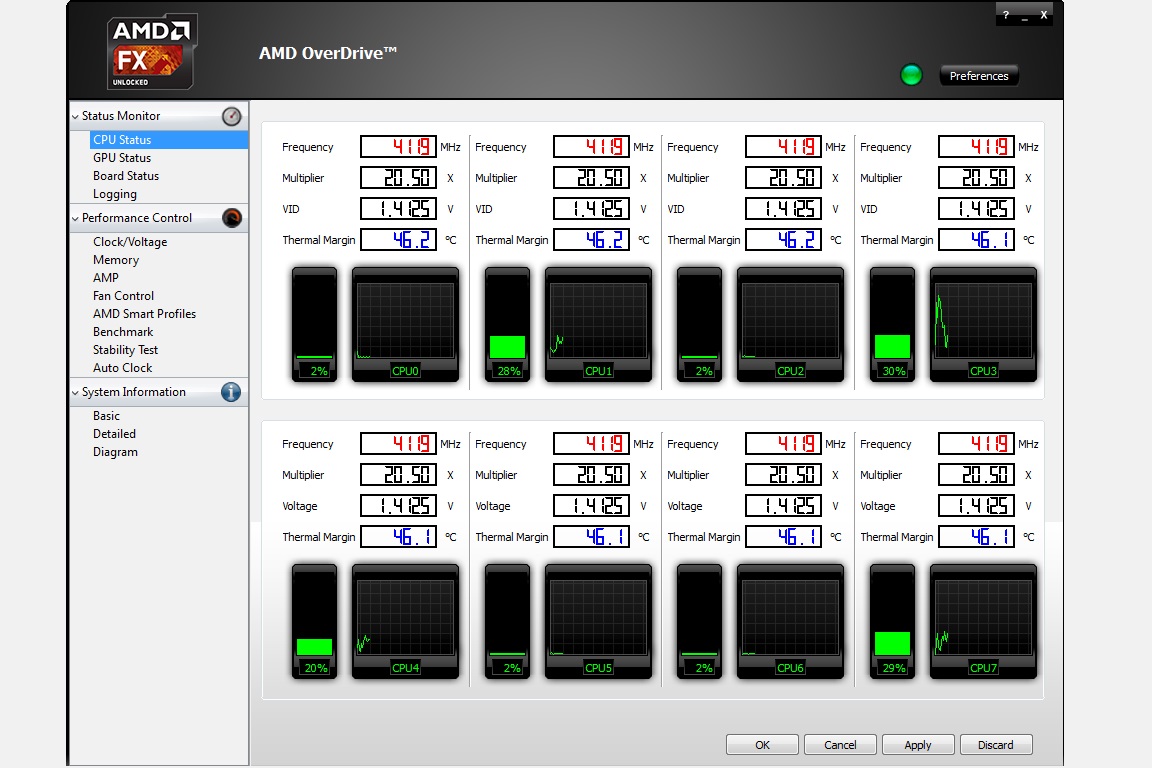Screen dimensions: 1152x768
Task: Open help via the question mark icon
Action: click(1004, 15)
